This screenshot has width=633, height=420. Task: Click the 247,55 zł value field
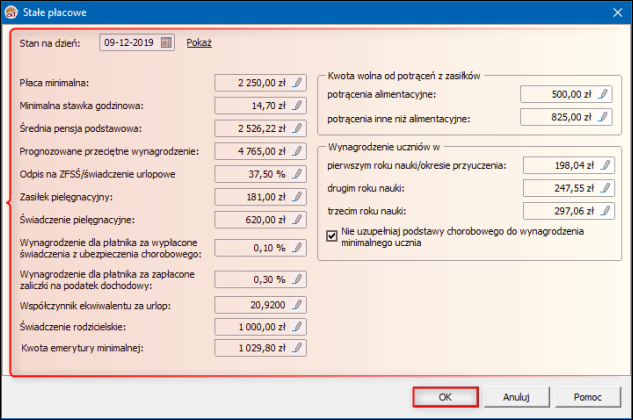[569, 188]
